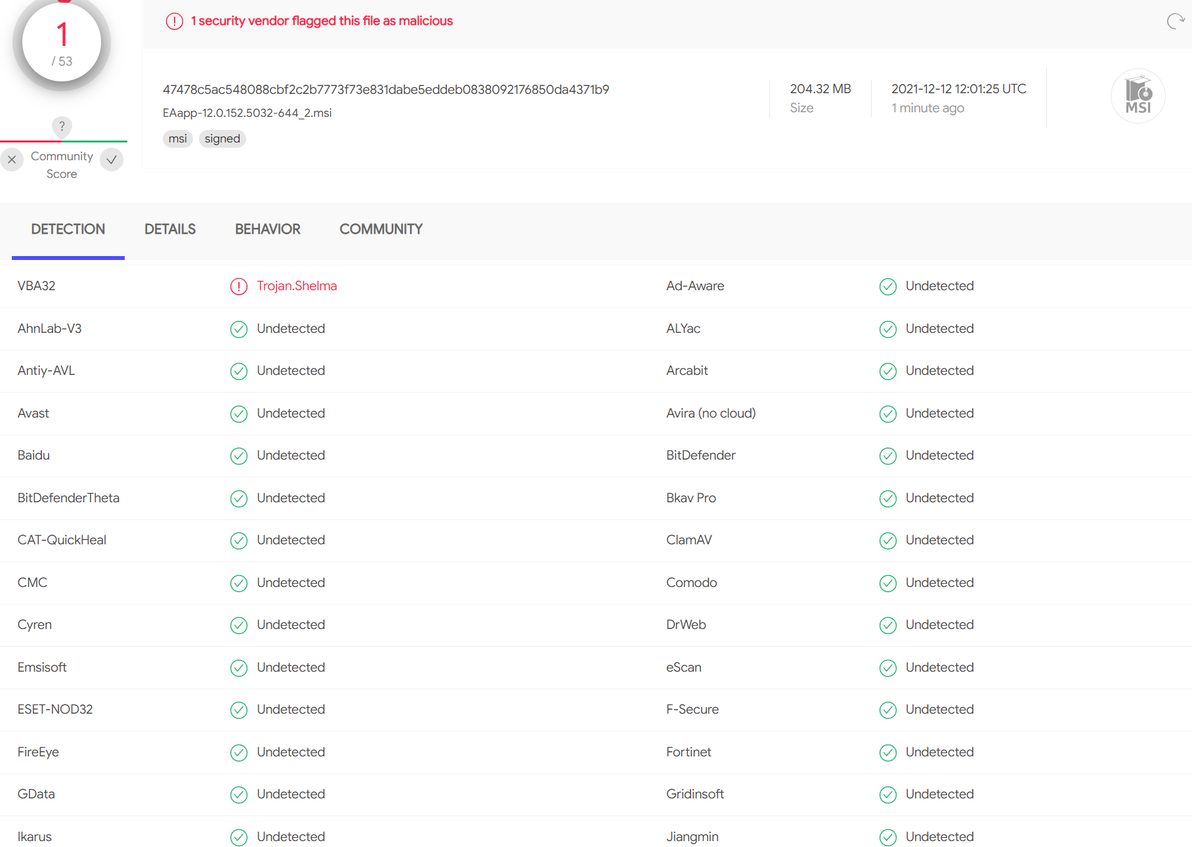This screenshot has height=847, width=1192.
Task: Click the Trojan.Shelma detection result
Action: (x=297, y=286)
